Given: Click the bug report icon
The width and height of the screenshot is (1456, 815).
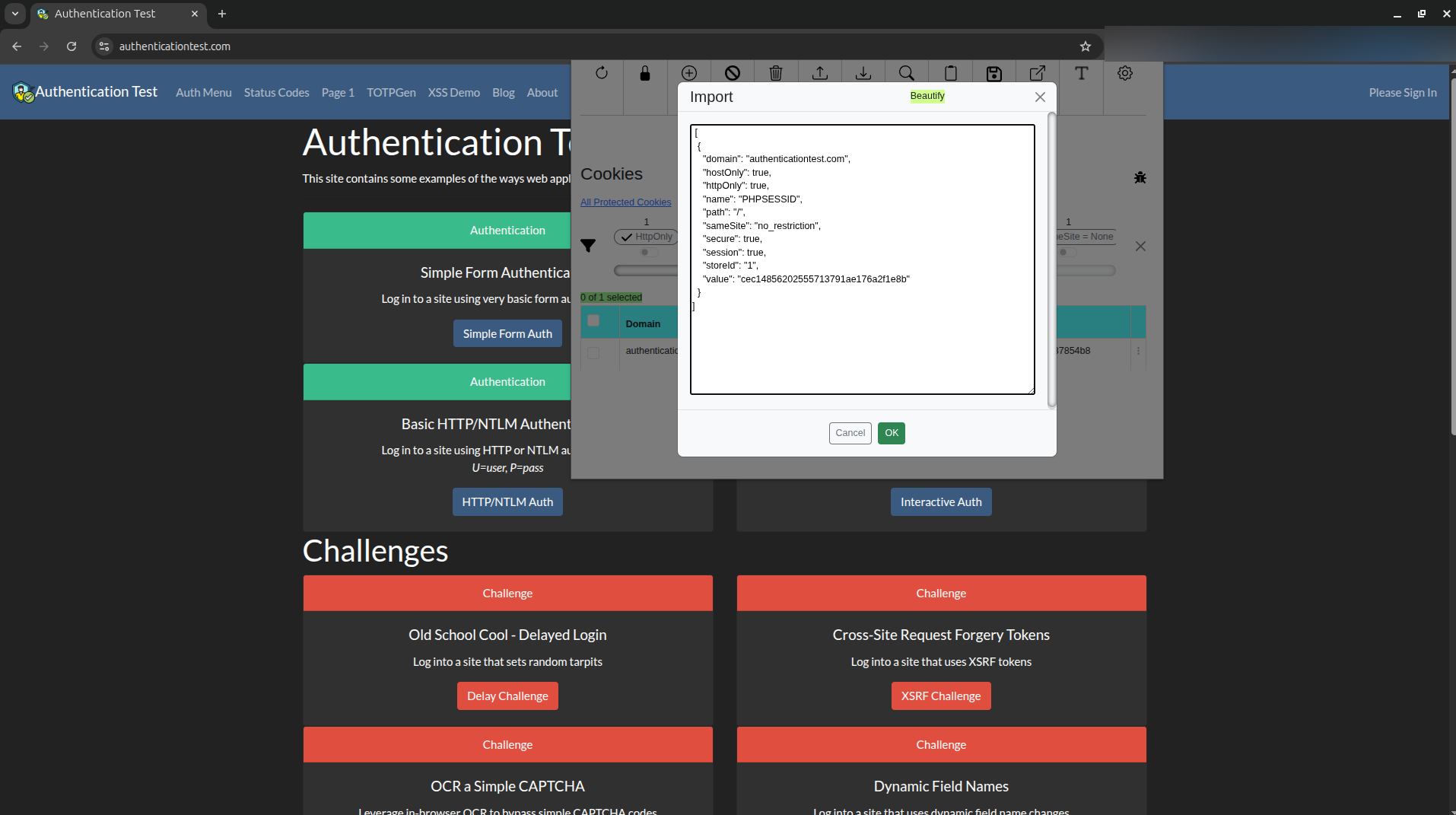Looking at the screenshot, I should [x=1140, y=177].
